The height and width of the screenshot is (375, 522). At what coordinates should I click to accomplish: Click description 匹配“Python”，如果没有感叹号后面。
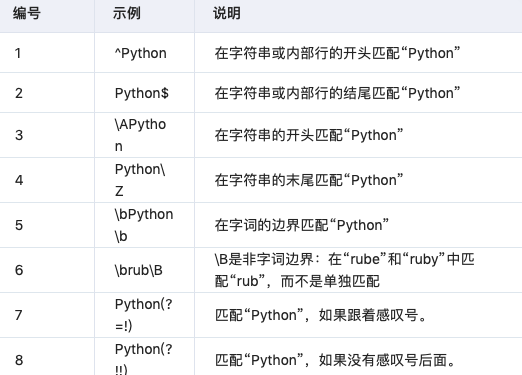335,360
